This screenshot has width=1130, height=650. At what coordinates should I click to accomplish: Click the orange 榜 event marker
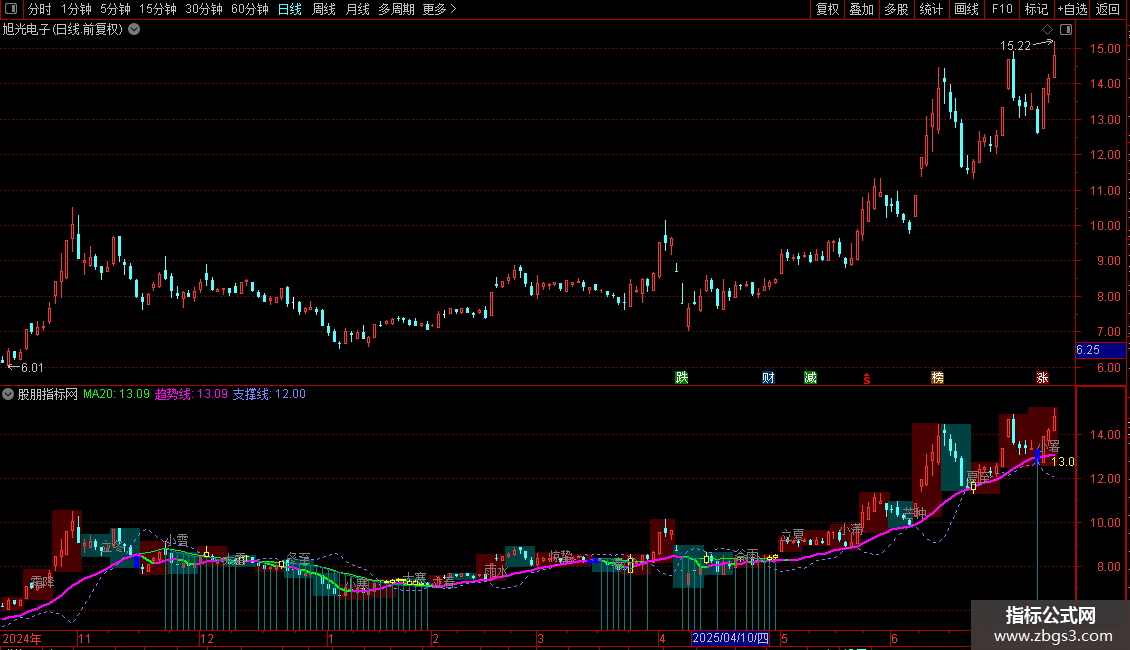(x=938, y=378)
